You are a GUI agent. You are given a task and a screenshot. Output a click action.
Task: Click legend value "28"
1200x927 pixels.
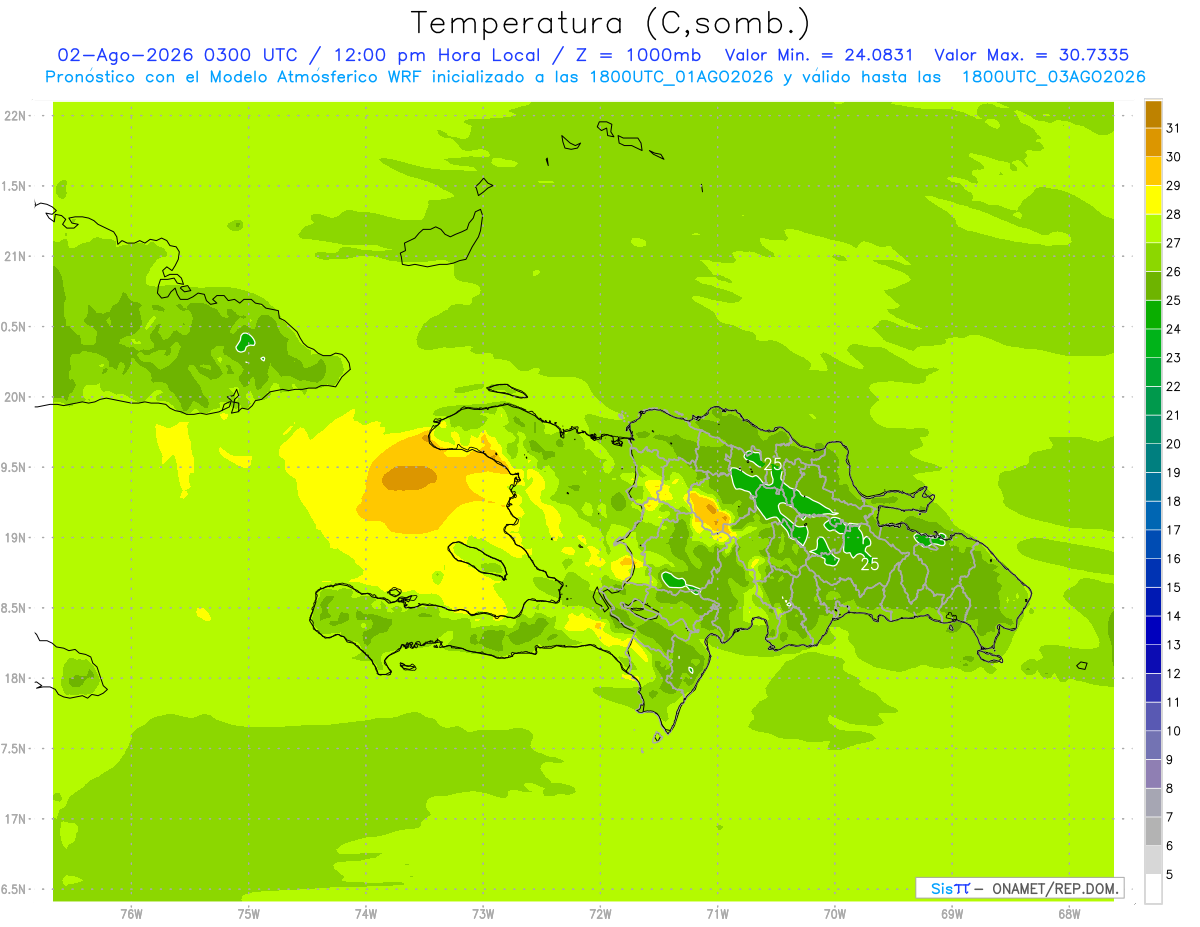click(x=1174, y=214)
